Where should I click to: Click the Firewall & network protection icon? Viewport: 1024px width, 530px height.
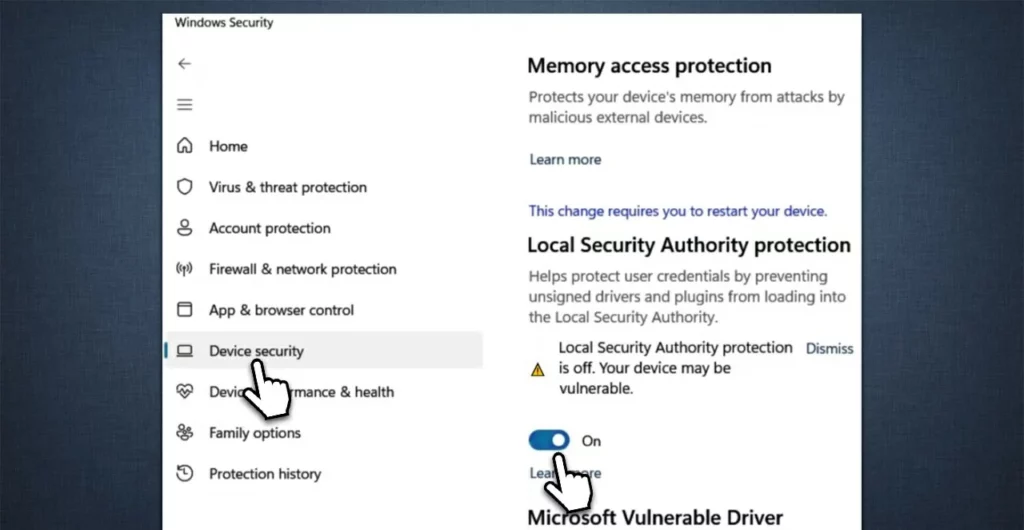[184, 269]
